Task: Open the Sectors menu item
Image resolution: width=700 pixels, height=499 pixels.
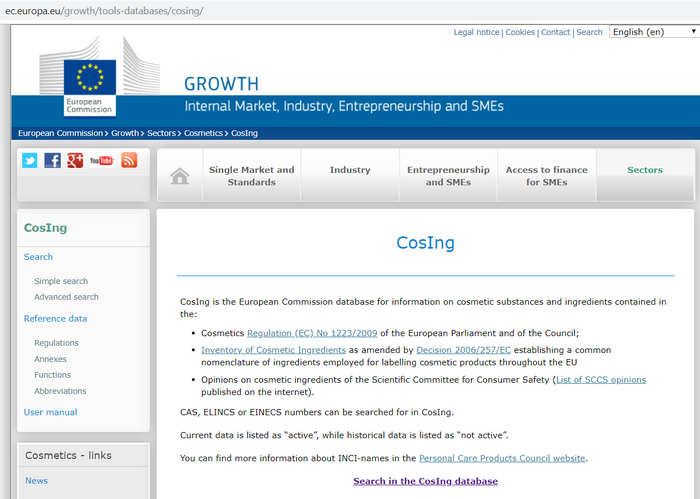Action: [645, 170]
